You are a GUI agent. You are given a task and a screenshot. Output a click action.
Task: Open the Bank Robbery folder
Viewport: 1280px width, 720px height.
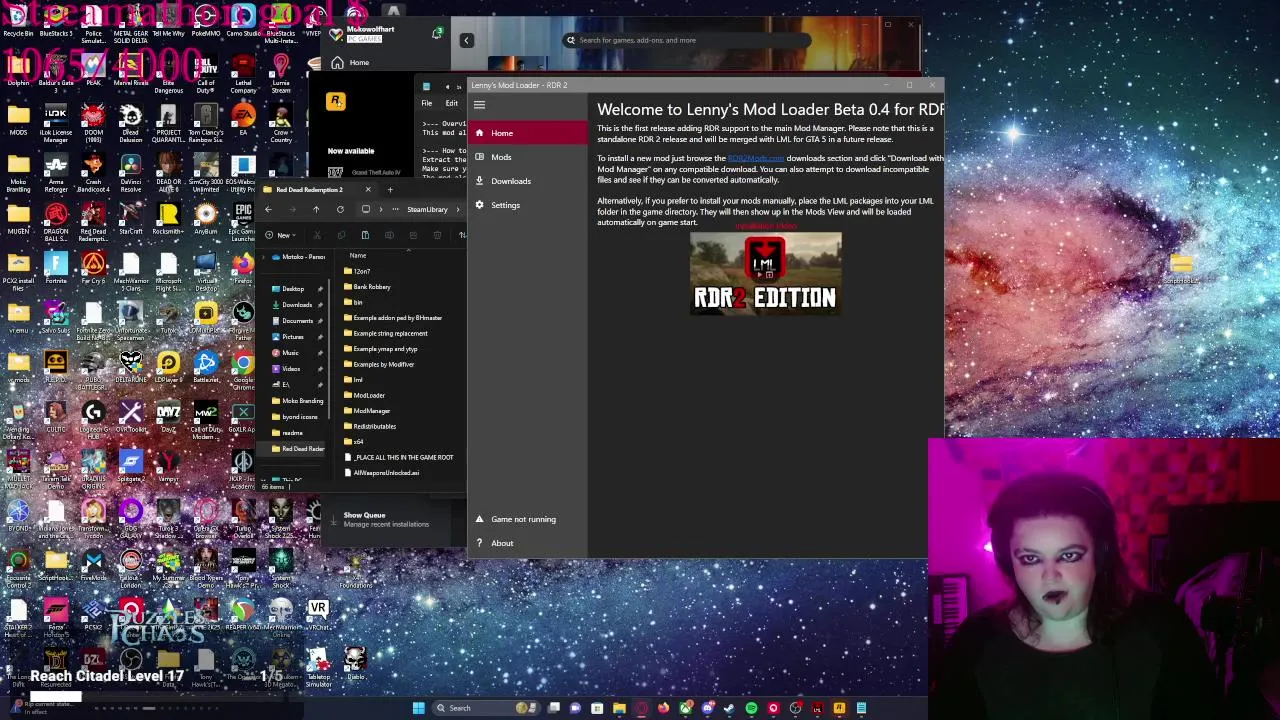click(x=367, y=287)
